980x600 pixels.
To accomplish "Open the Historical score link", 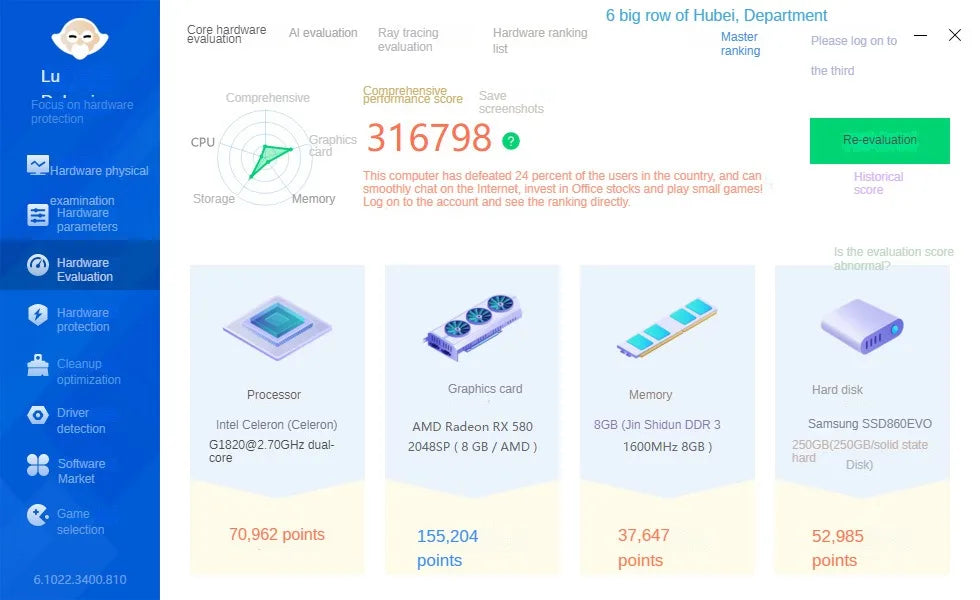I will point(878,183).
